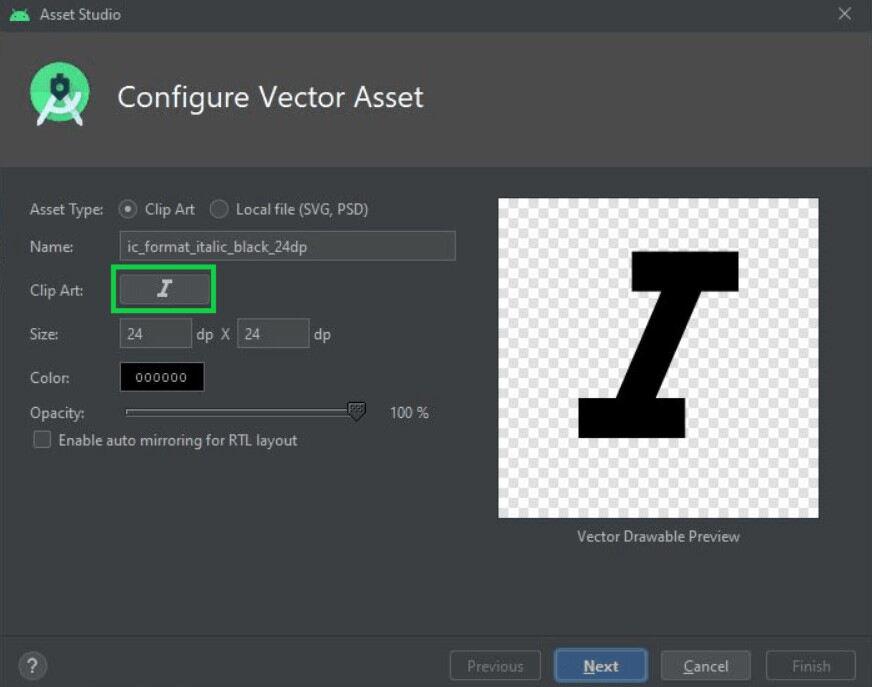Click the 100 % opacity value
Viewport: 872px width, 687px height.
pyautogui.click(x=409, y=412)
